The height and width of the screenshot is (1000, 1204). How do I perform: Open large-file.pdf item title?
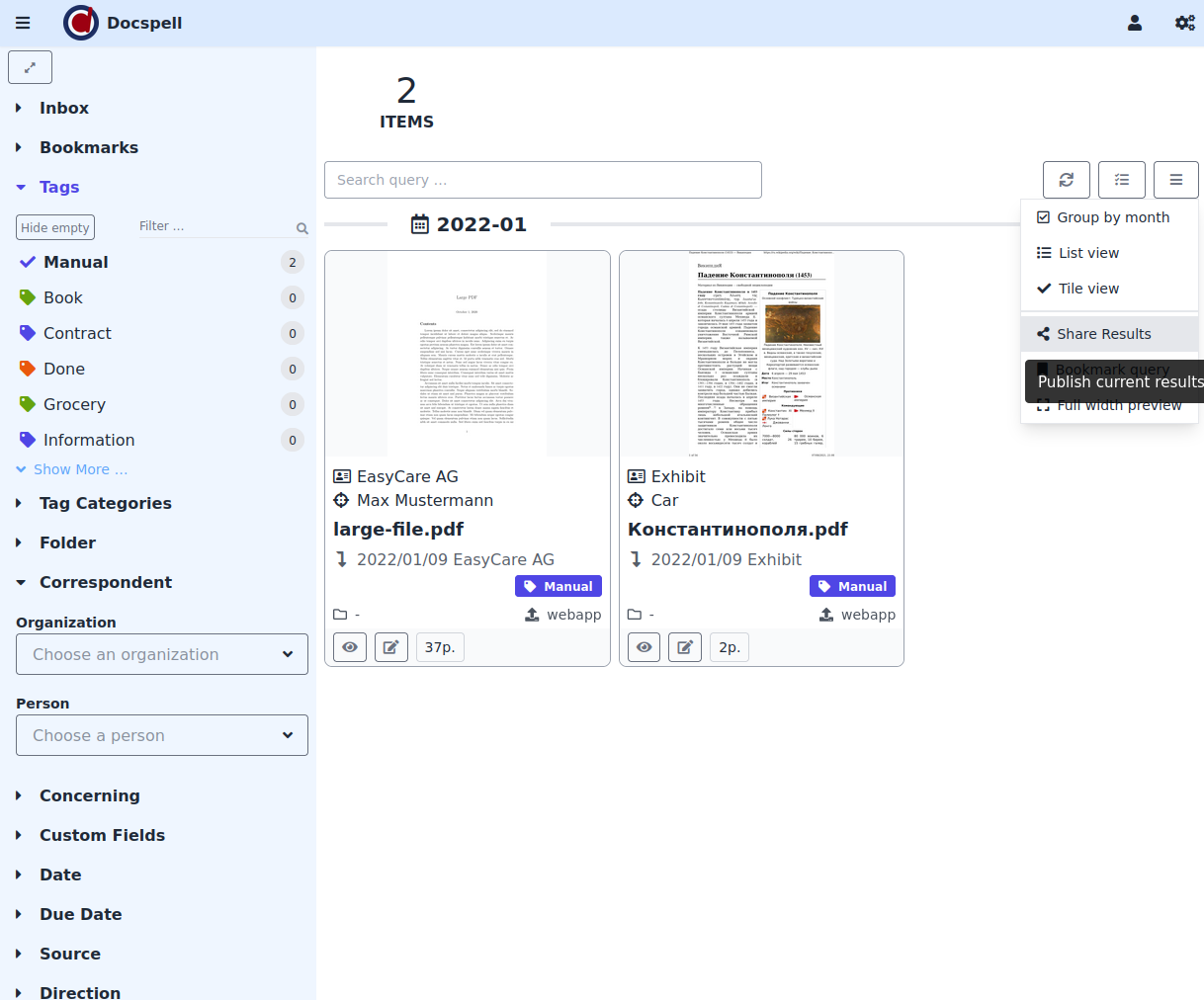[398, 530]
